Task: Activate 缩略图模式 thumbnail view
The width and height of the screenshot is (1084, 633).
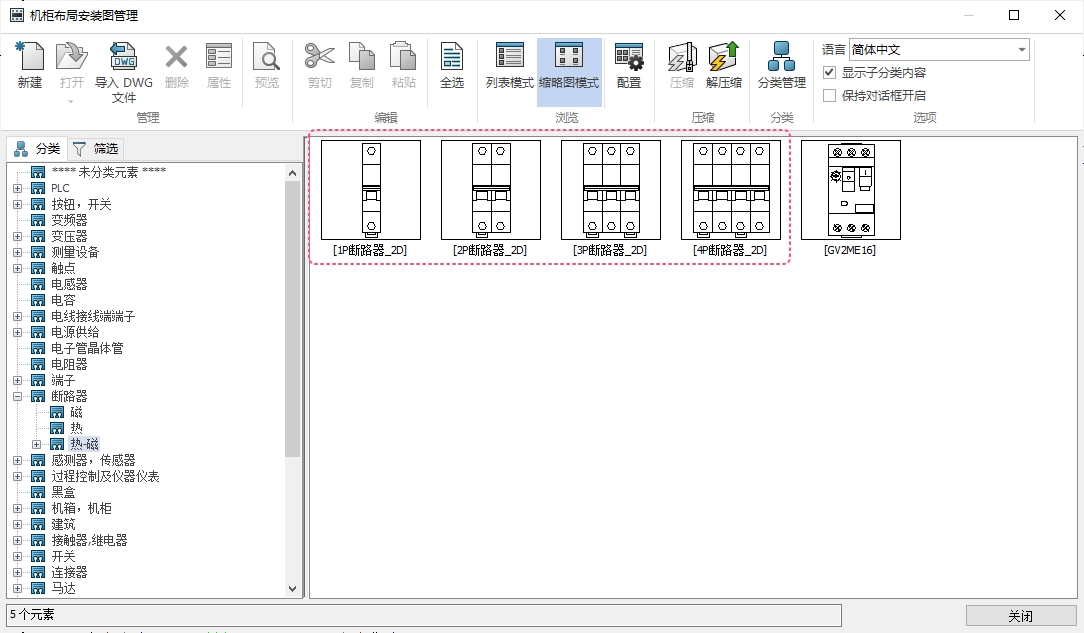Action: [569, 60]
